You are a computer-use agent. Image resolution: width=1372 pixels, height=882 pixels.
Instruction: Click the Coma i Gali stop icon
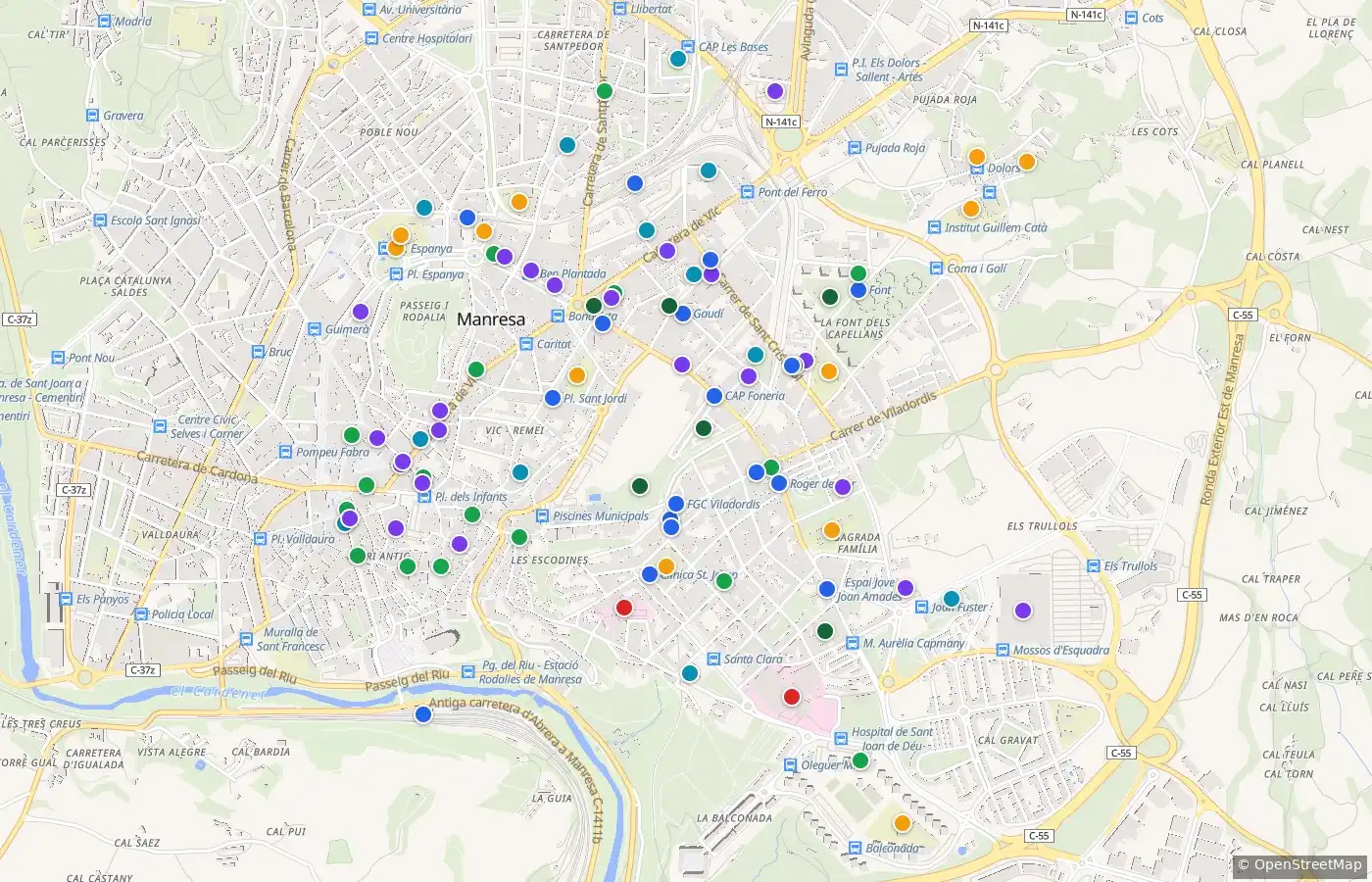coord(937,269)
